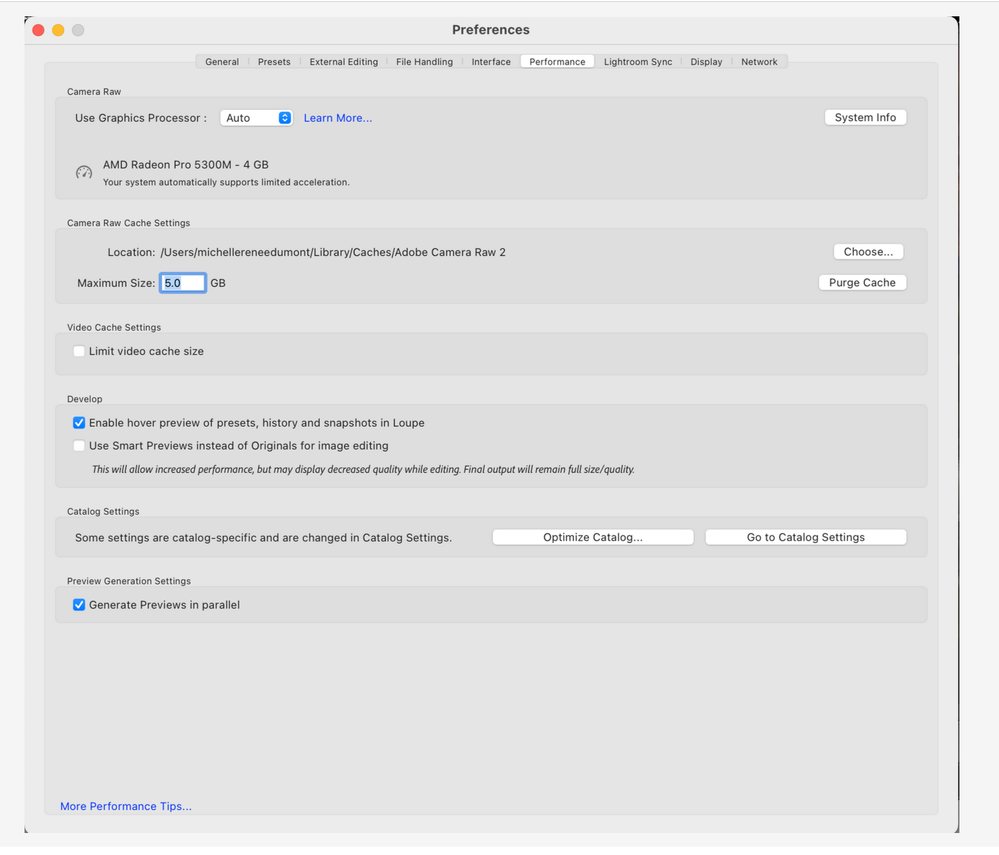Screen dimensions: 999x855
Task: Click the blue arrows on Auto selector
Action: click(285, 118)
